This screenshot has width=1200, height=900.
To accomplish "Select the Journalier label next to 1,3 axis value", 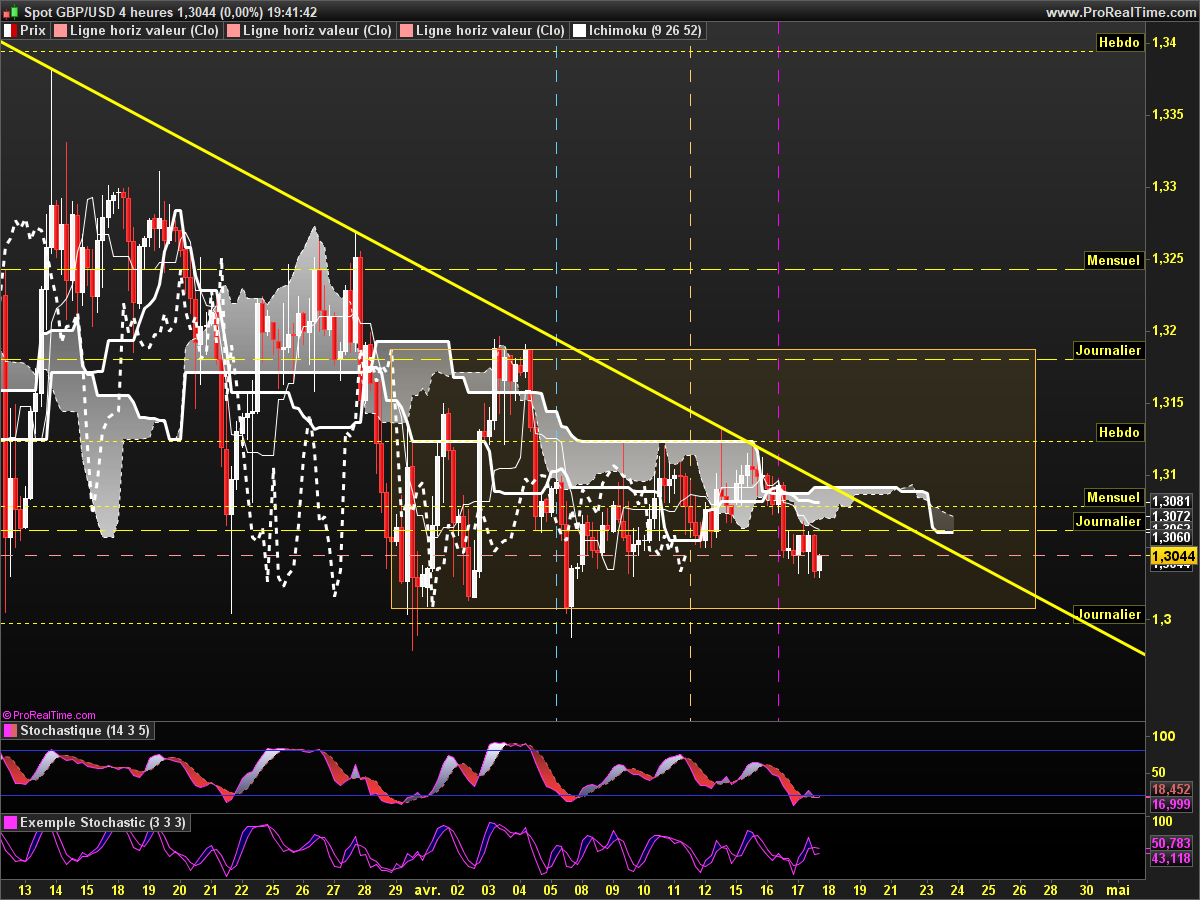I will coord(1108,614).
